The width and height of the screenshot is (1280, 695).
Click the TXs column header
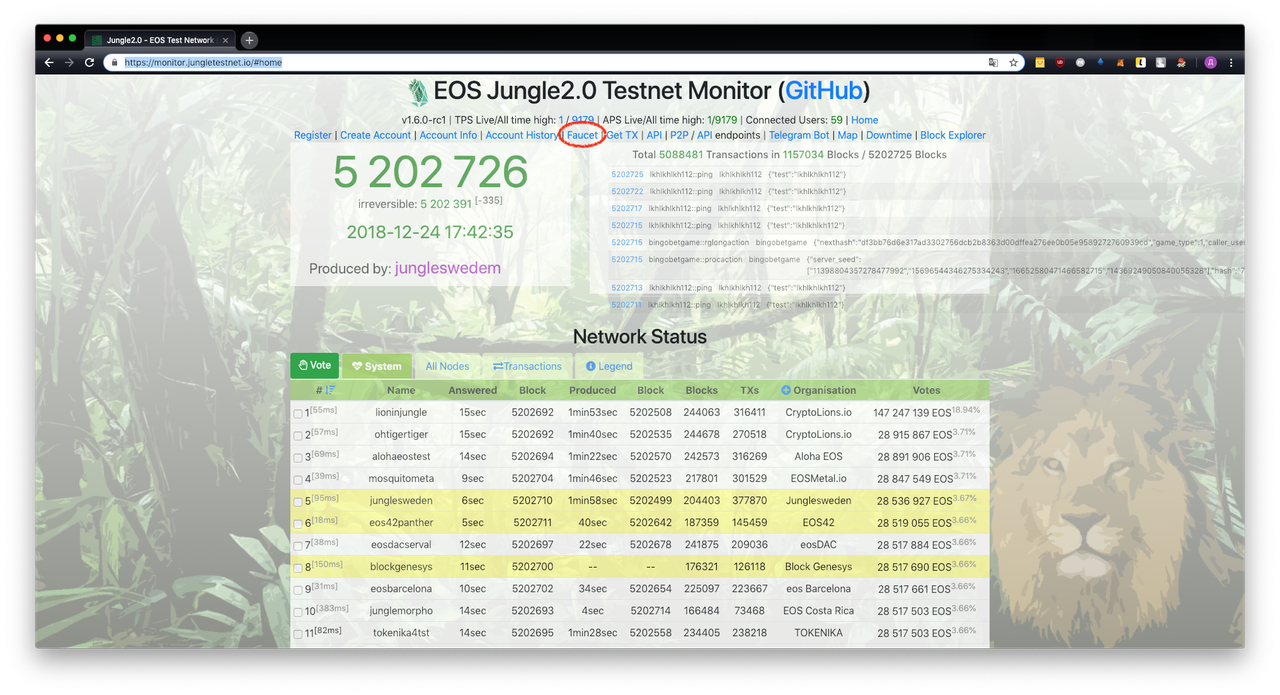750,390
